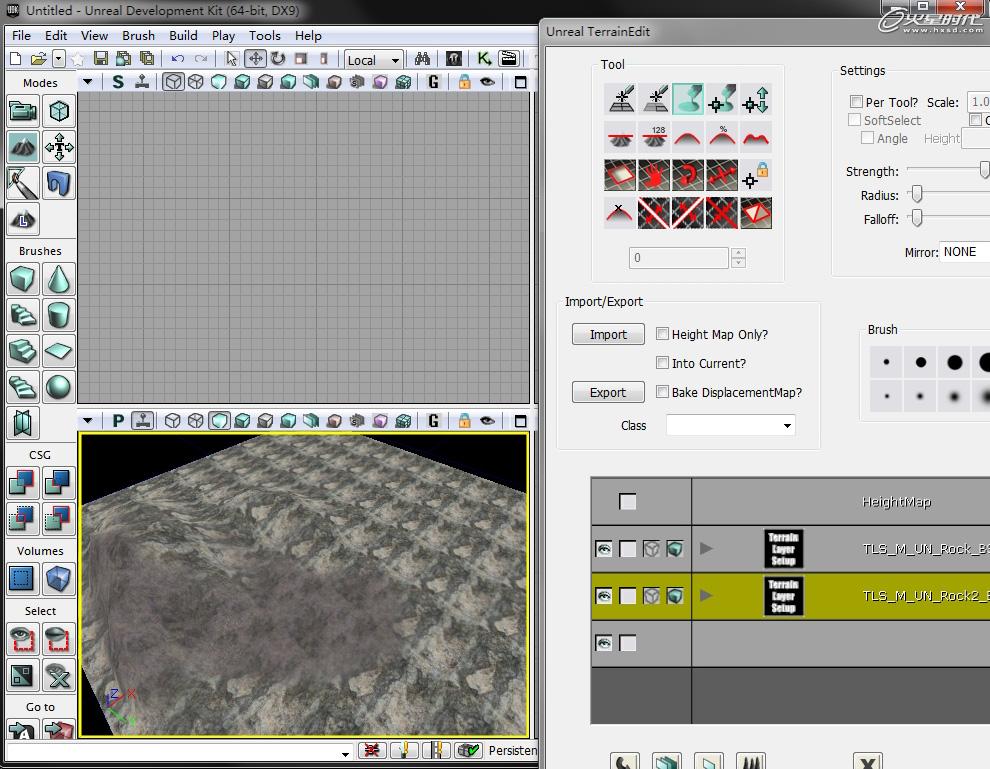
Task: Open the View menu
Action: point(94,35)
